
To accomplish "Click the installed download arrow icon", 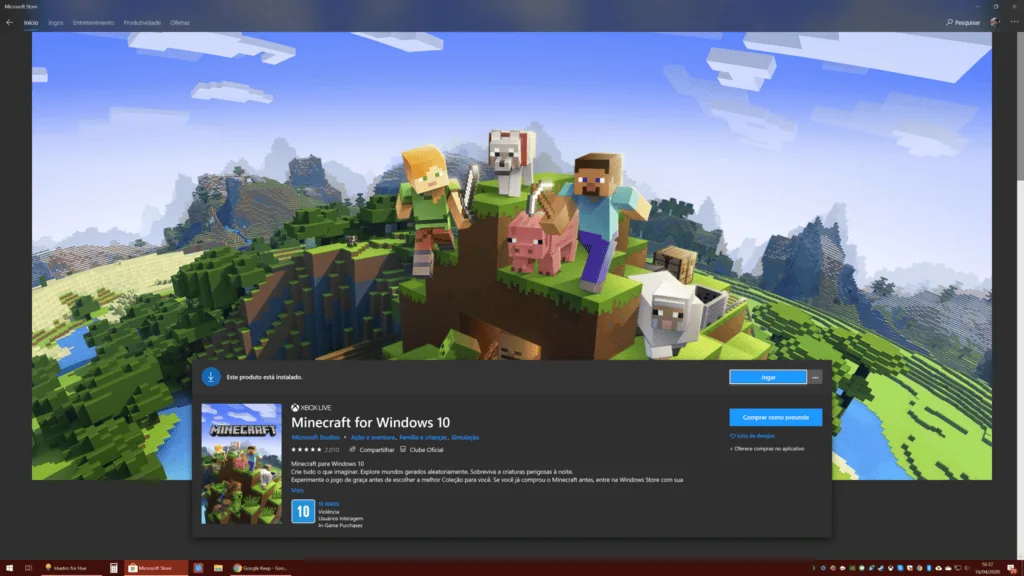I will point(211,377).
